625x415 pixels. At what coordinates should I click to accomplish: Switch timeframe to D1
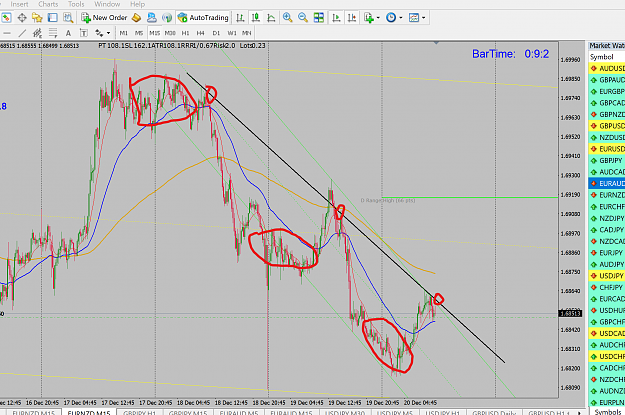pyautogui.click(x=216, y=33)
